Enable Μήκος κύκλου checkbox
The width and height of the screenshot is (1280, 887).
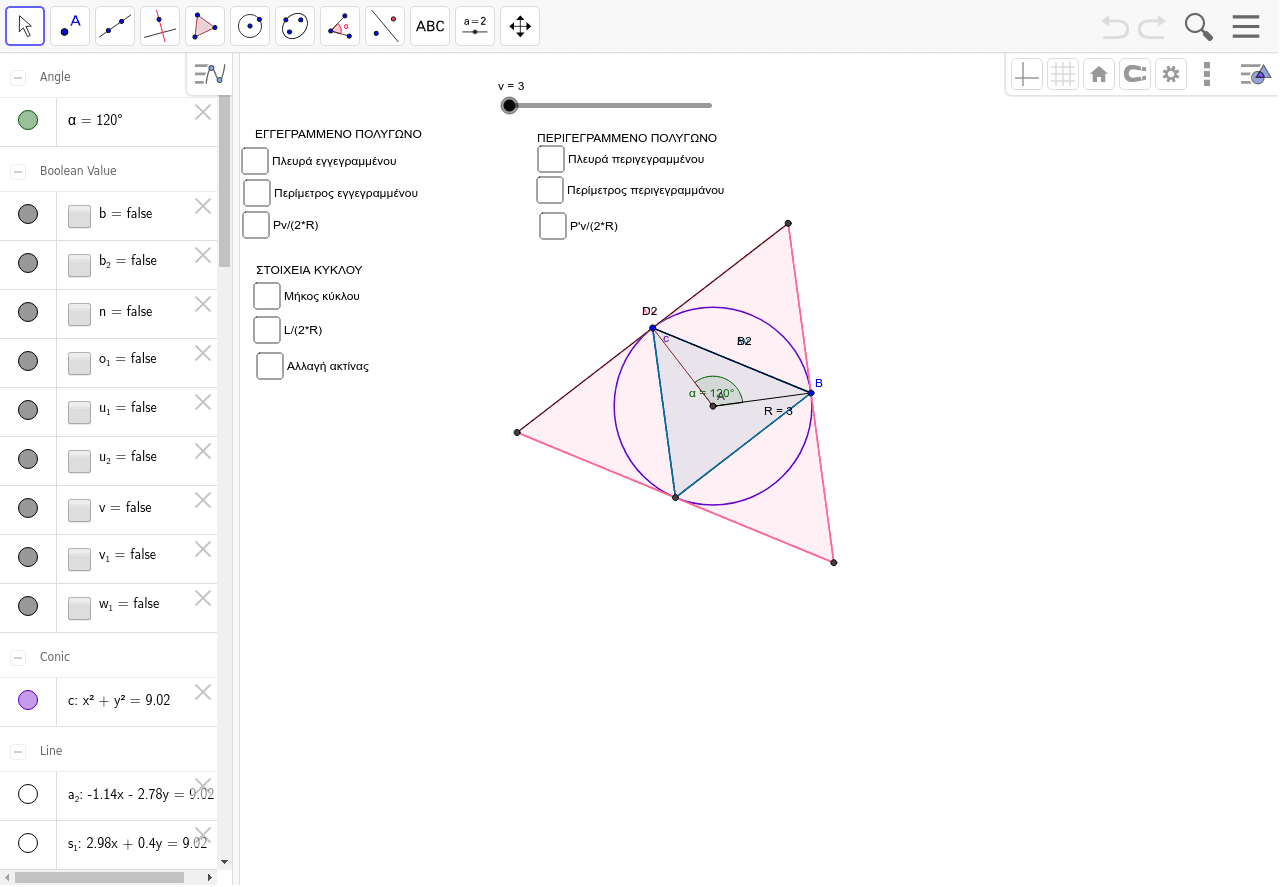click(267, 296)
